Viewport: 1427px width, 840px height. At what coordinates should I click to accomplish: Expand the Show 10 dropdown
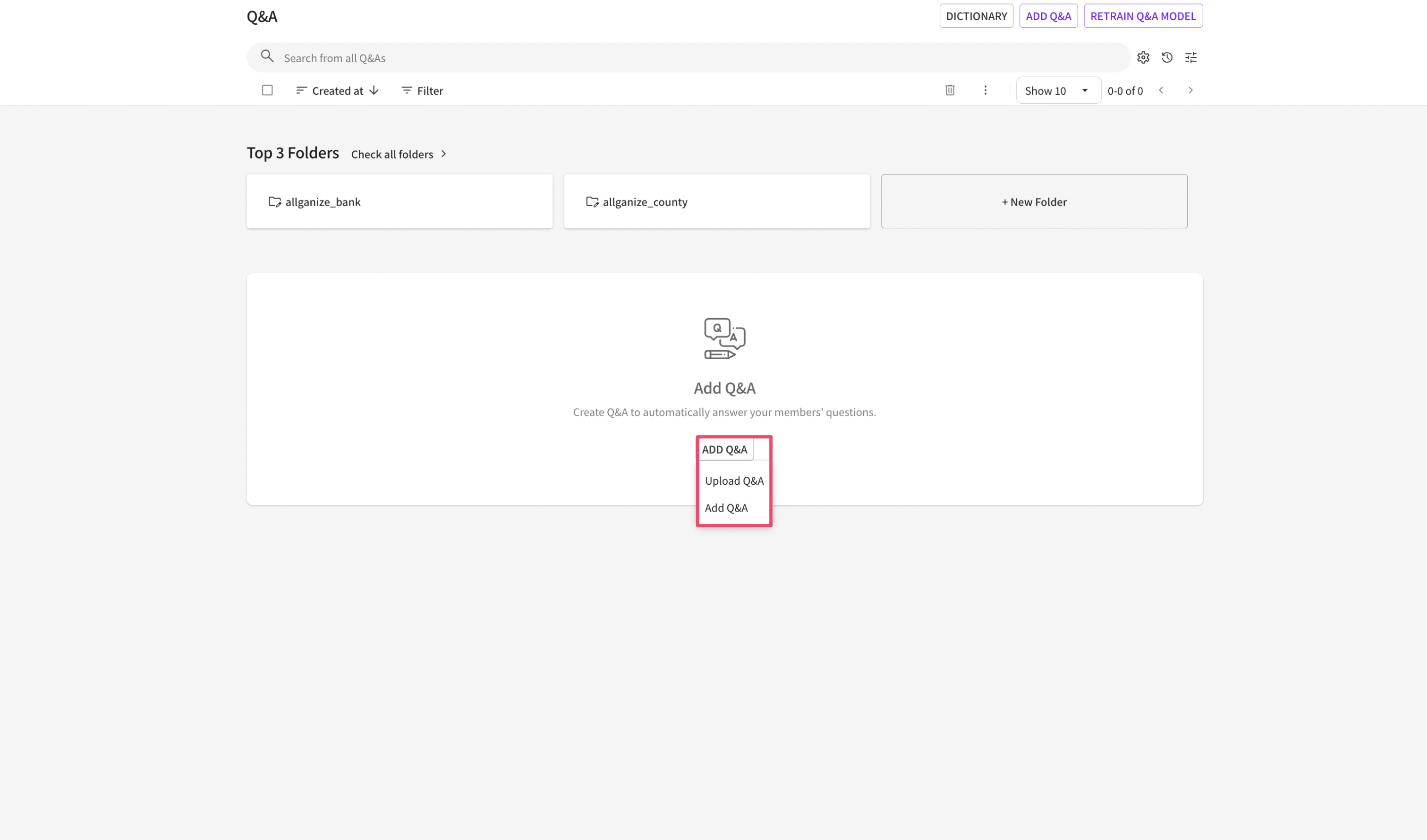[1057, 90]
